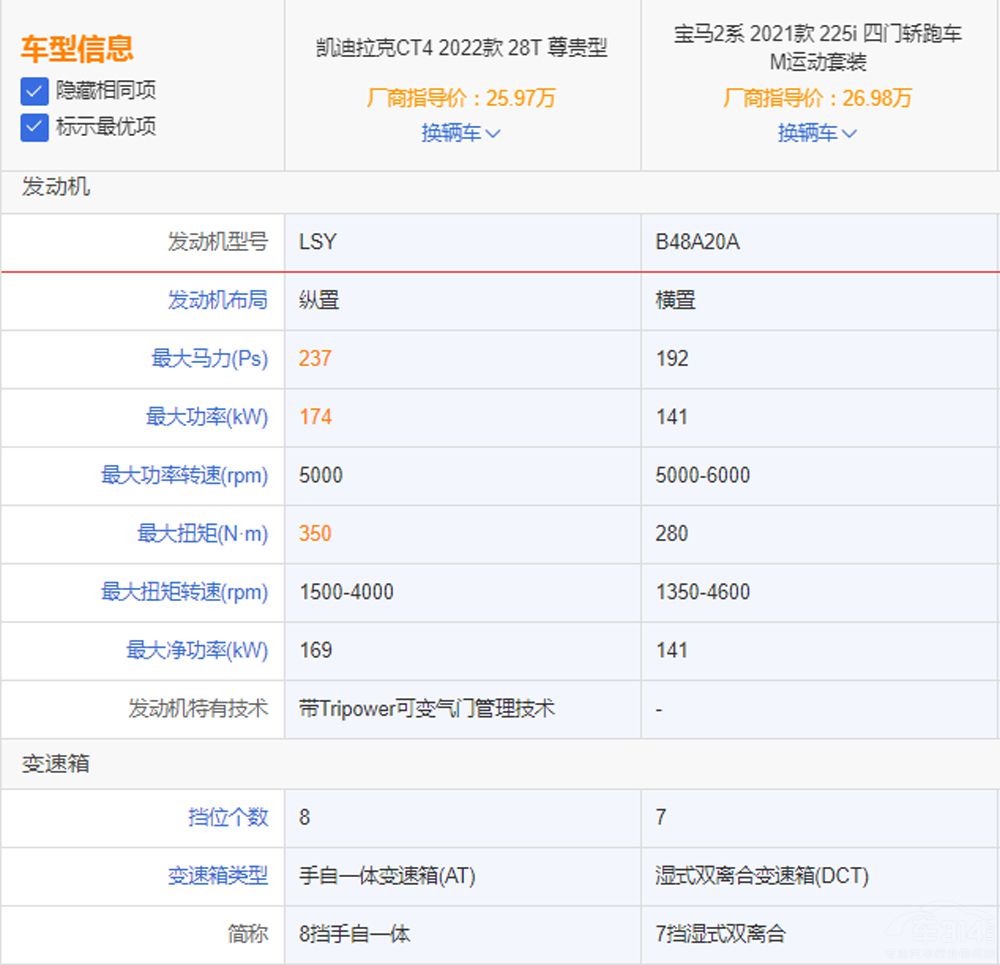Toggle the 标示最优项 checkbox
The width and height of the screenshot is (1000, 965).
point(35,127)
